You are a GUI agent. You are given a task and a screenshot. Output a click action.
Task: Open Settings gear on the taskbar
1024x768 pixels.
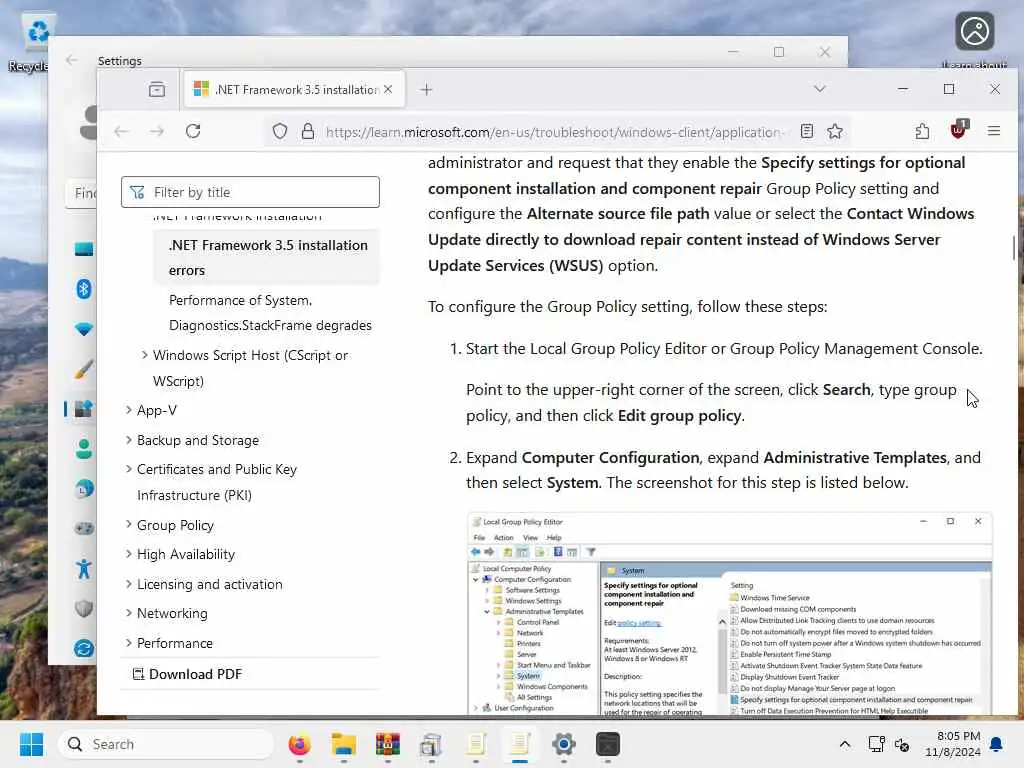564,744
